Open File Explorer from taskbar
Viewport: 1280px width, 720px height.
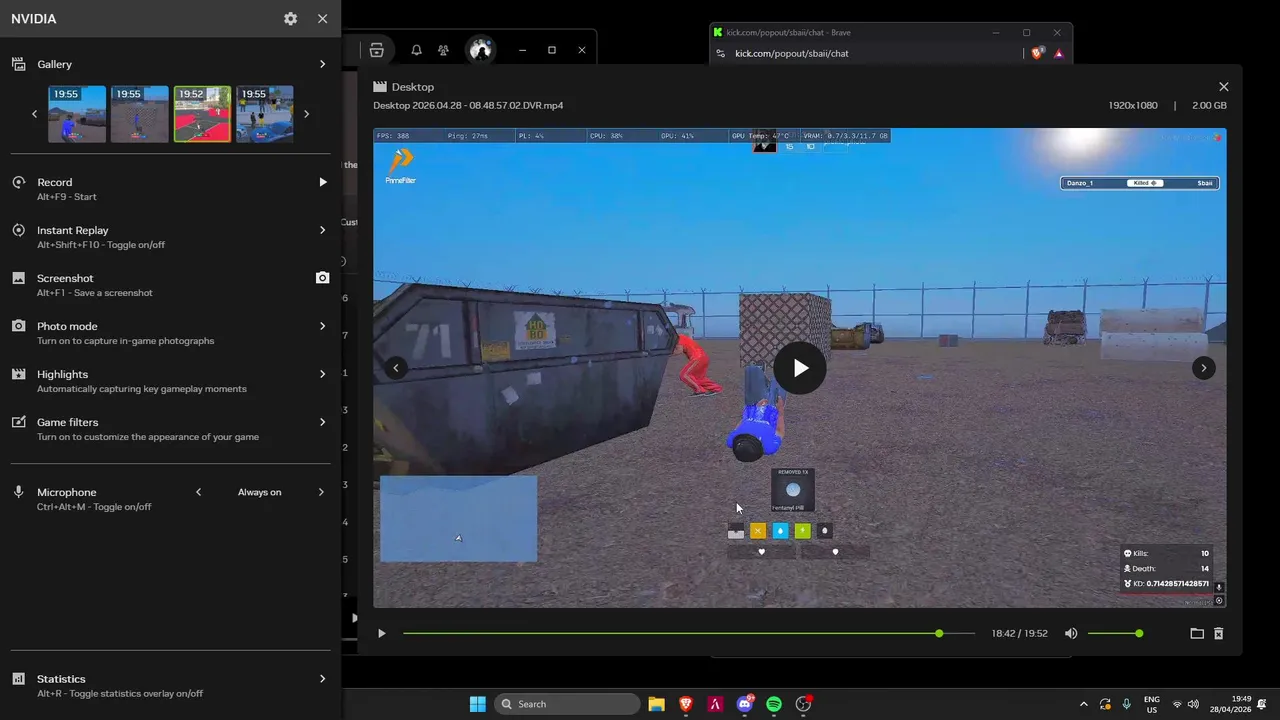(x=656, y=704)
